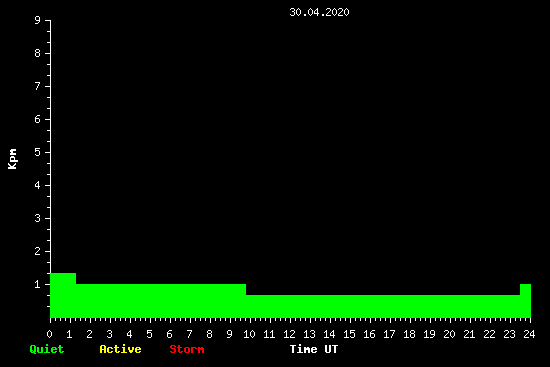Click the Time UT axis label
This screenshot has height=367, width=550.
(314, 349)
